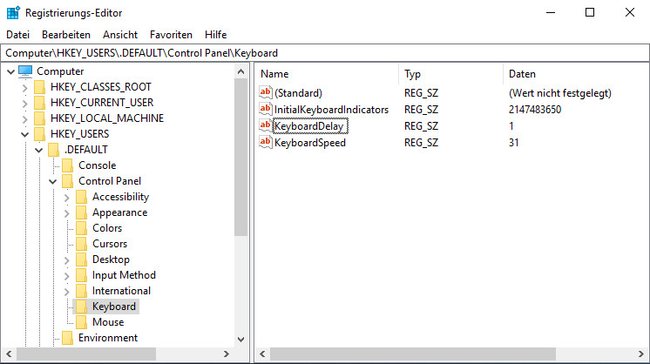Click the International folder icon
The image size is (650, 364).
click(x=81, y=291)
